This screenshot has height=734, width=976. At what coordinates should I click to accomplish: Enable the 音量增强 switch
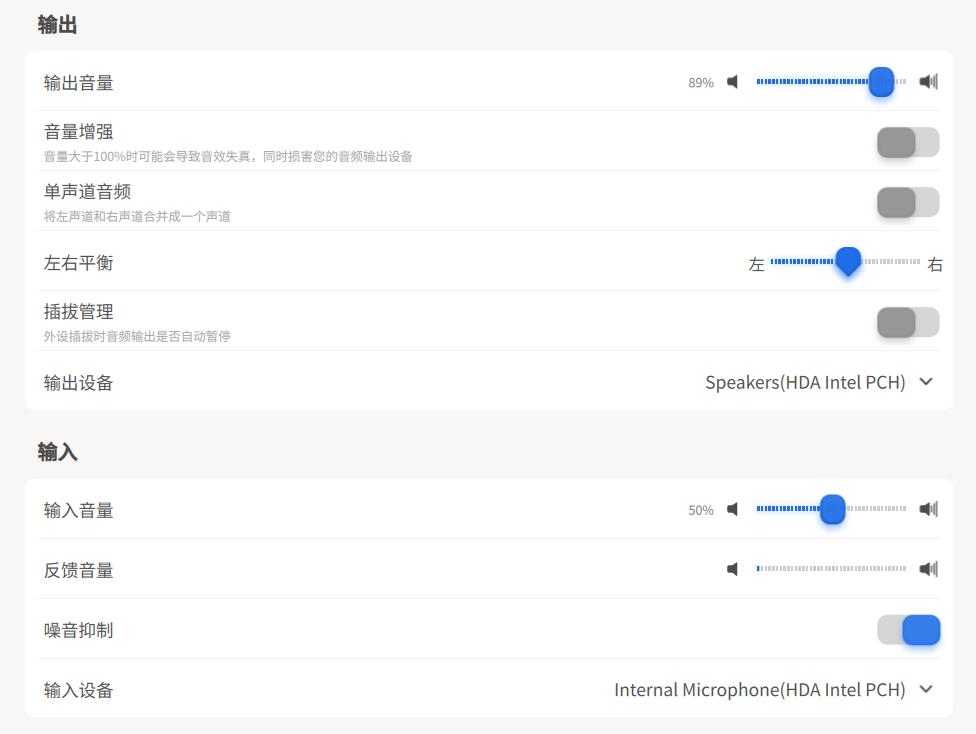click(x=908, y=143)
